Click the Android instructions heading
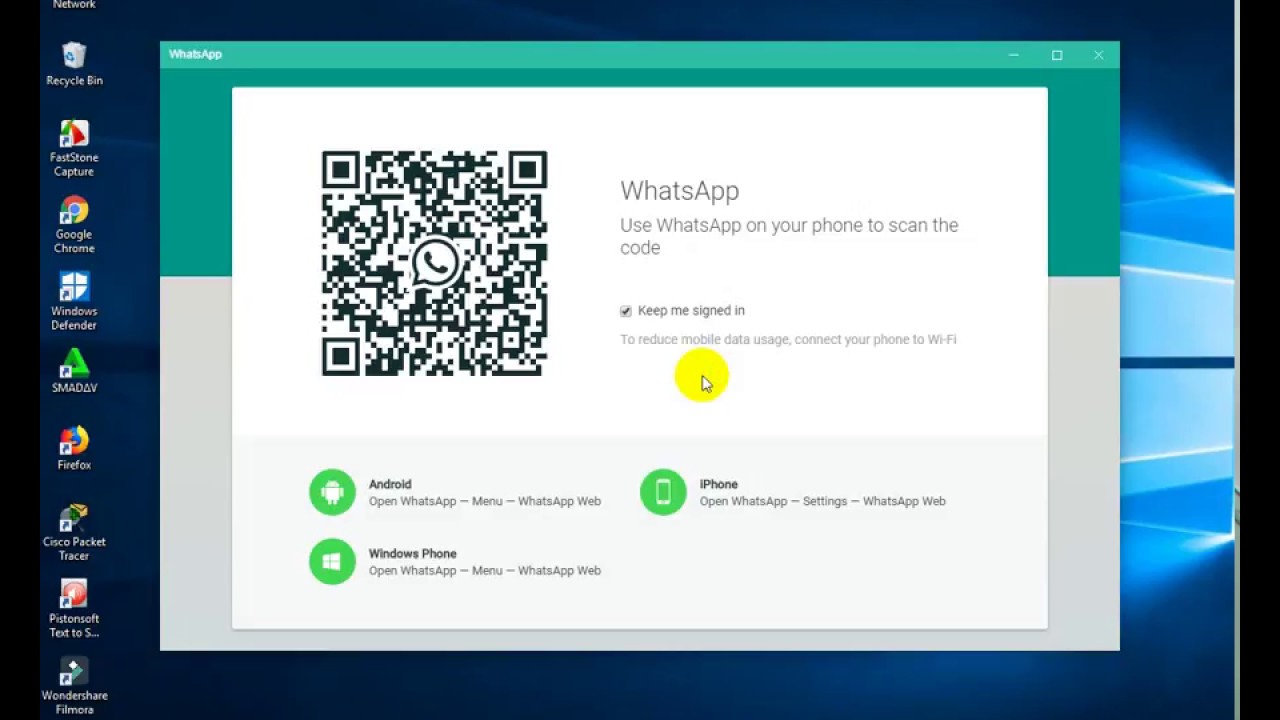Image resolution: width=1280 pixels, height=720 pixels. coord(390,484)
